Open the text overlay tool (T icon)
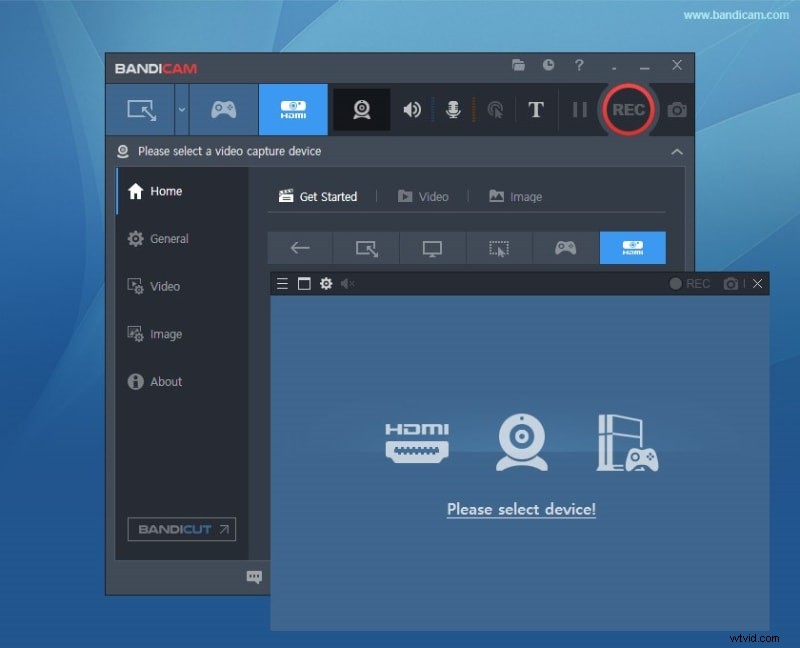 536,110
